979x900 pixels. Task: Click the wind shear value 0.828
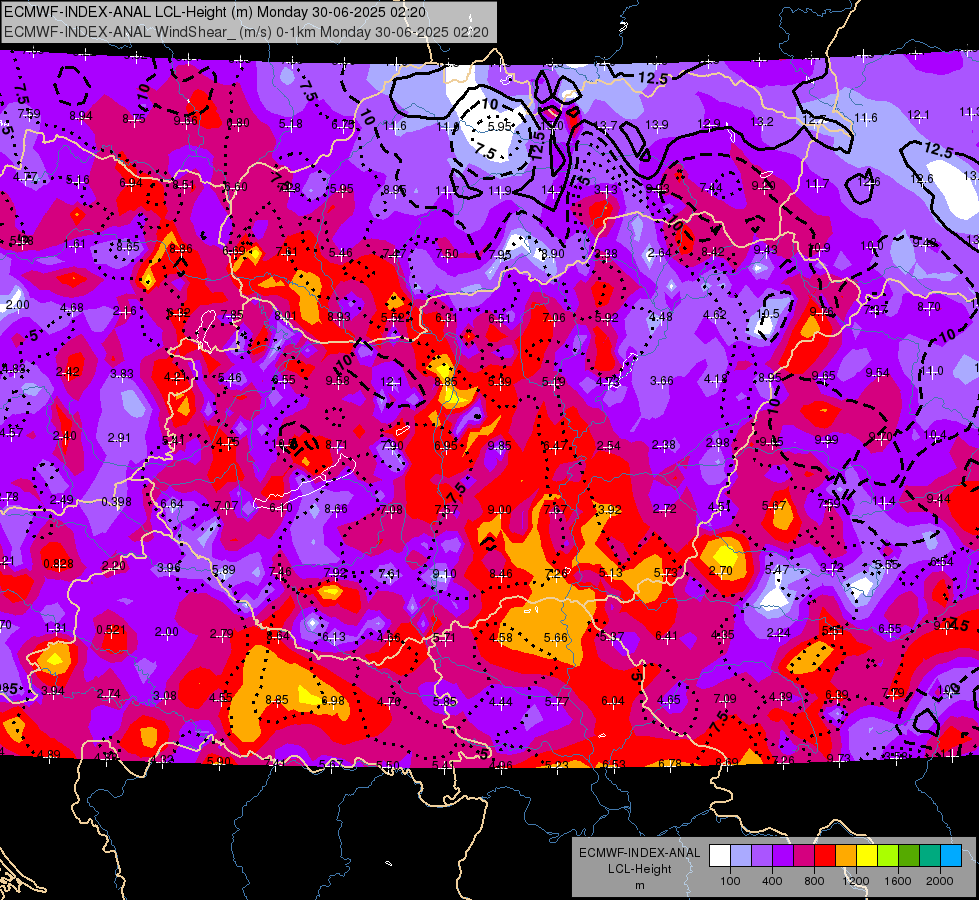click(58, 563)
